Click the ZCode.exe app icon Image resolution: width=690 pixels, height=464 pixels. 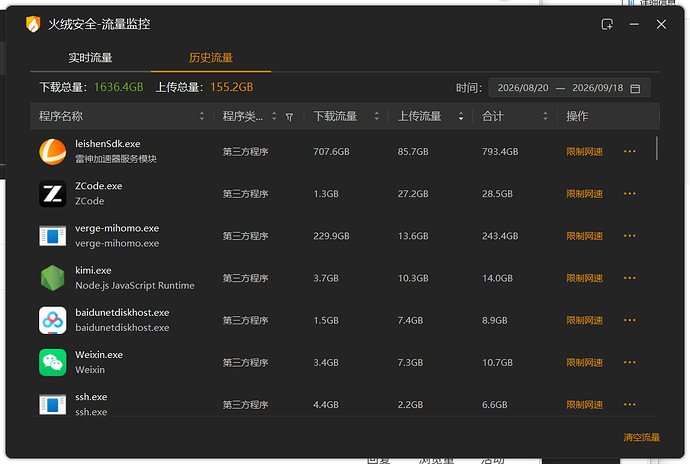[52, 194]
